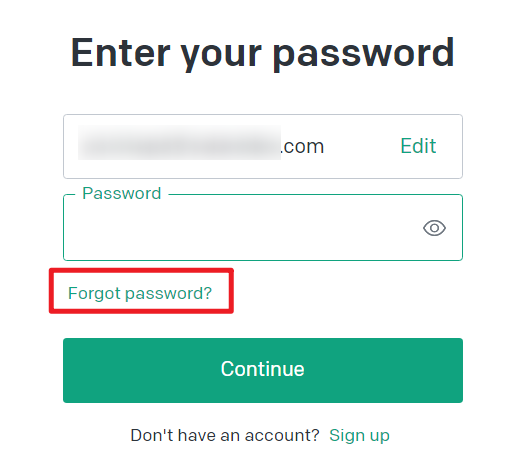Viewport: 528px width, 469px height.
Task: Click the blurred email address text
Action: 179,142
